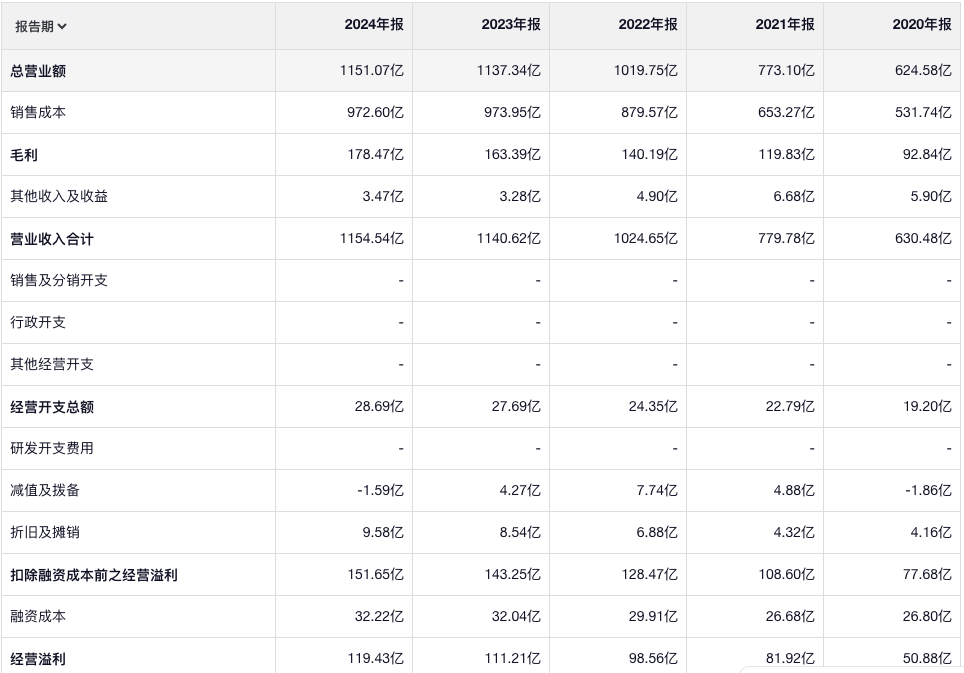This screenshot has height=673, width=964.
Task: Select the 融资成本 row label
Action: (x=38, y=617)
